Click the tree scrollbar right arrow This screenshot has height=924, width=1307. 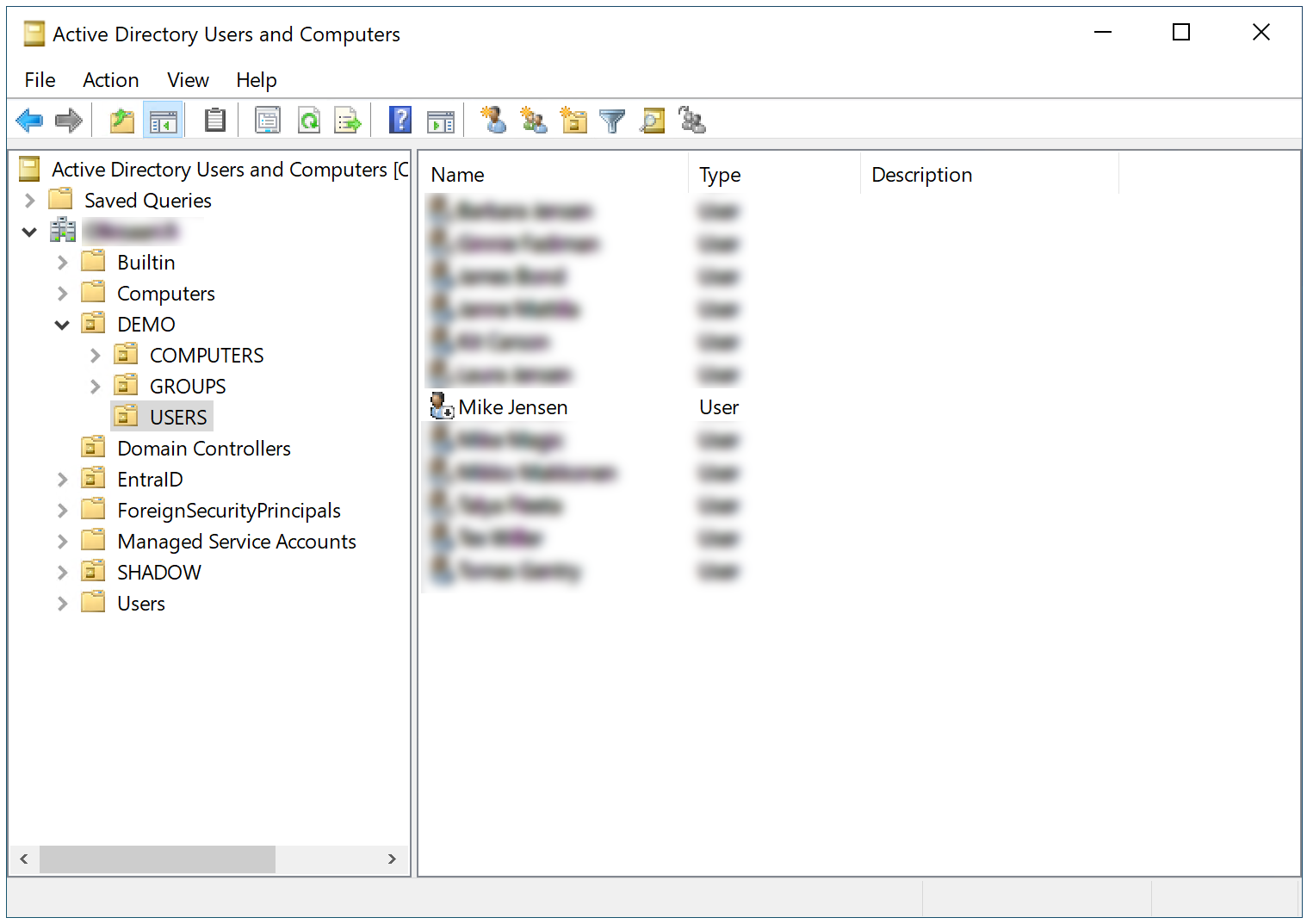pos(392,859)
